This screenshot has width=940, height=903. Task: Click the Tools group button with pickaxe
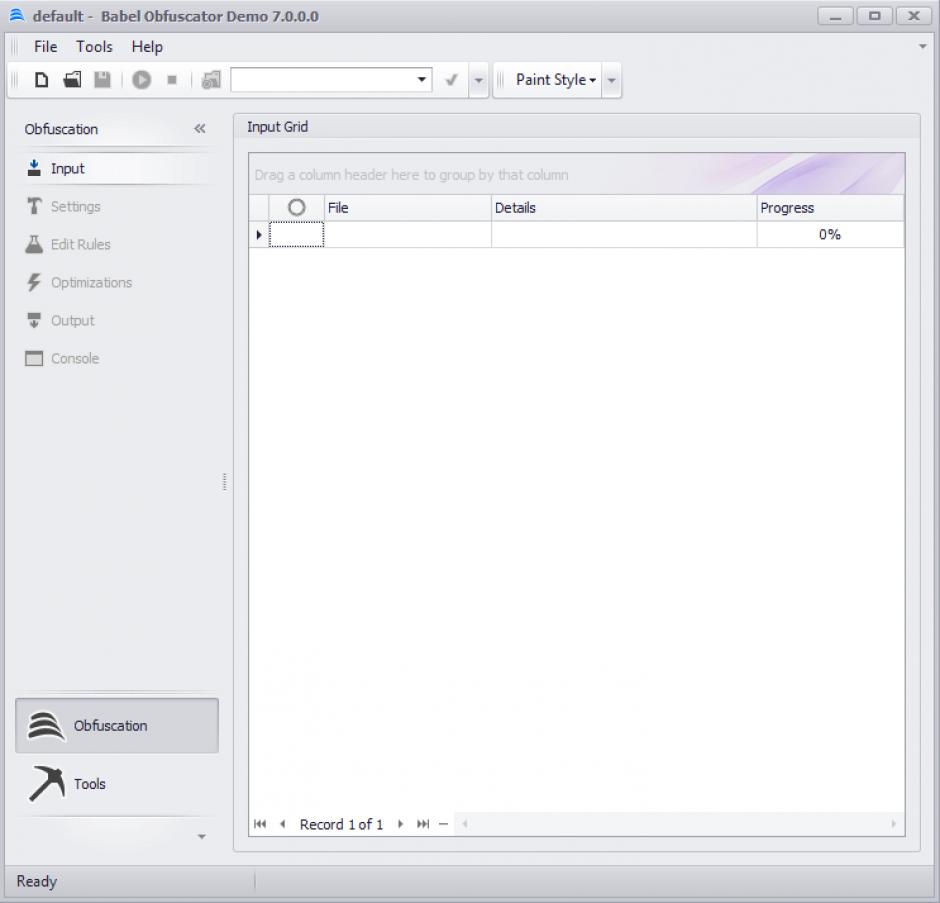117,784
